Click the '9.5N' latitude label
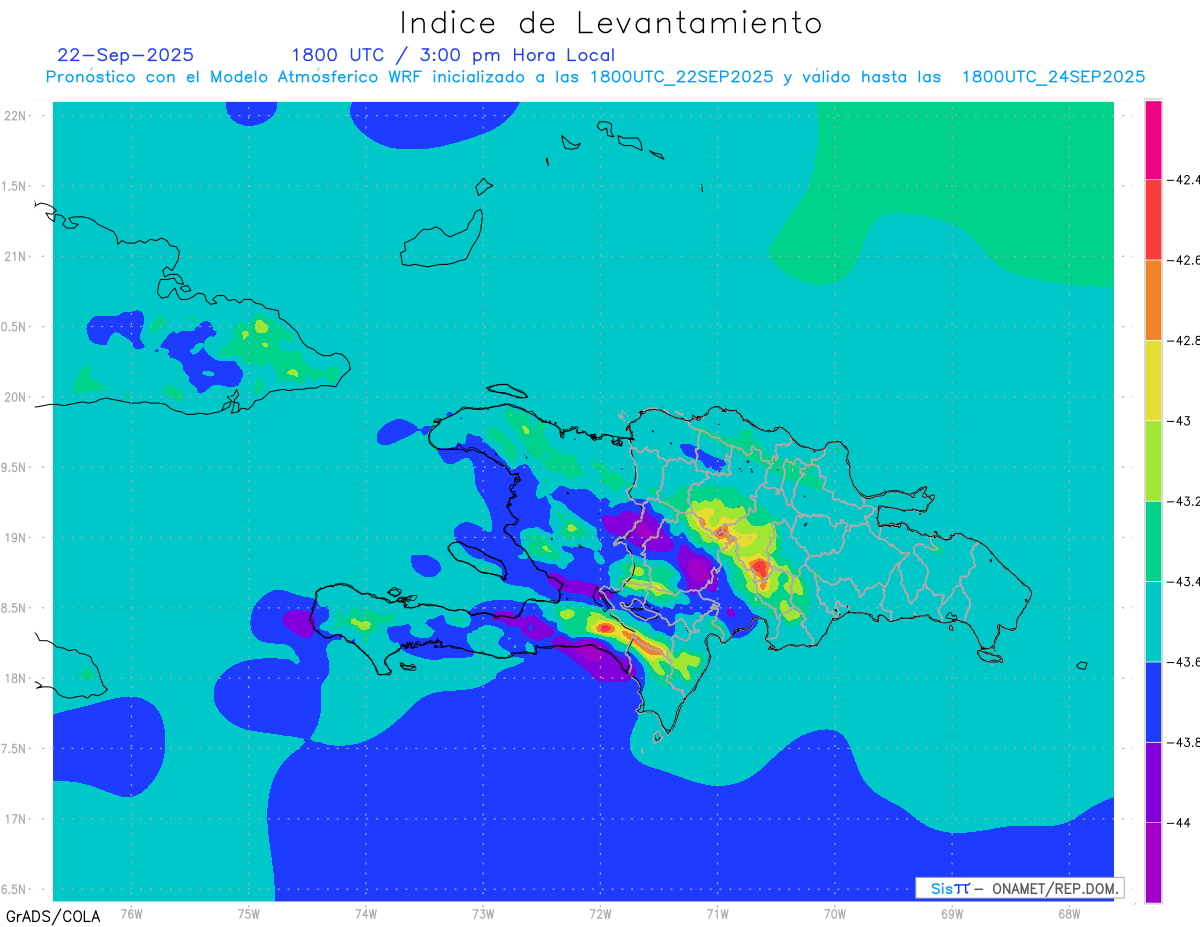Viewport: 1200px width, 927px height. click(14, 467)
